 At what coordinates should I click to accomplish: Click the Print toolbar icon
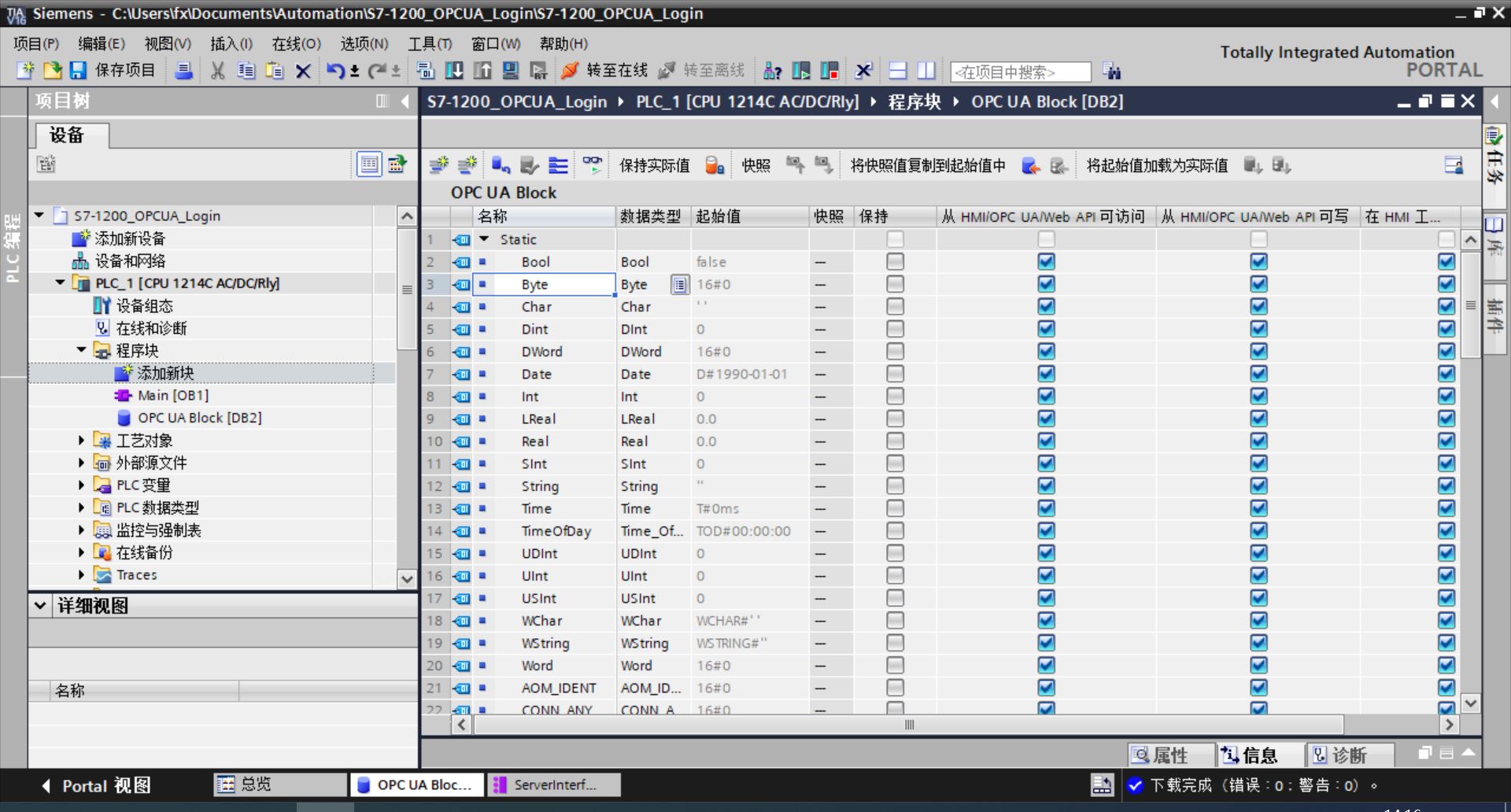point(184,71)
